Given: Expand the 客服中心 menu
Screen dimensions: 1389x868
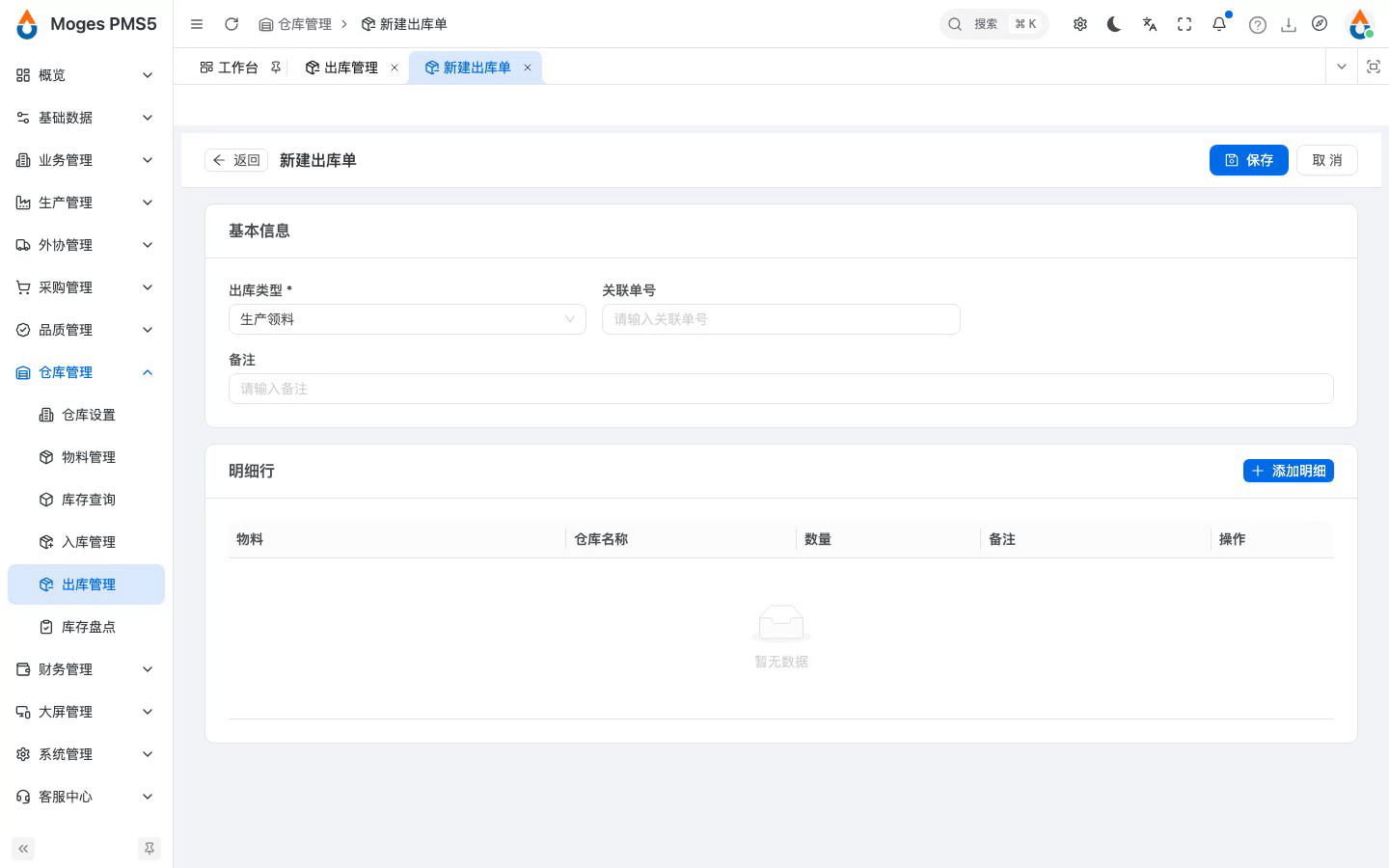Looking at the screenshot, I should (85, 797).
